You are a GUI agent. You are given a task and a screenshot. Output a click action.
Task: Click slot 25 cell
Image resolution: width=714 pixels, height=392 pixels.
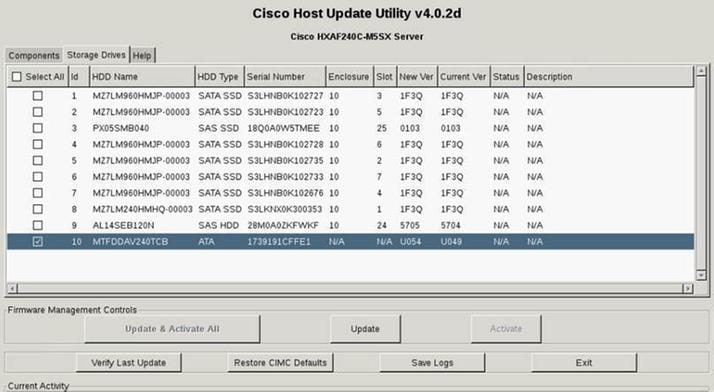tap(382, 128)
